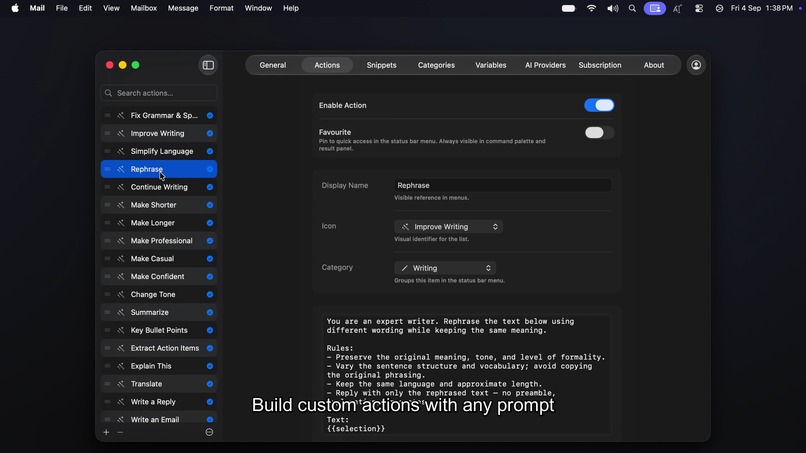Switch to the AI Providers tab
The height and width of the screenshot is (453, 806).
click(545, 65)
